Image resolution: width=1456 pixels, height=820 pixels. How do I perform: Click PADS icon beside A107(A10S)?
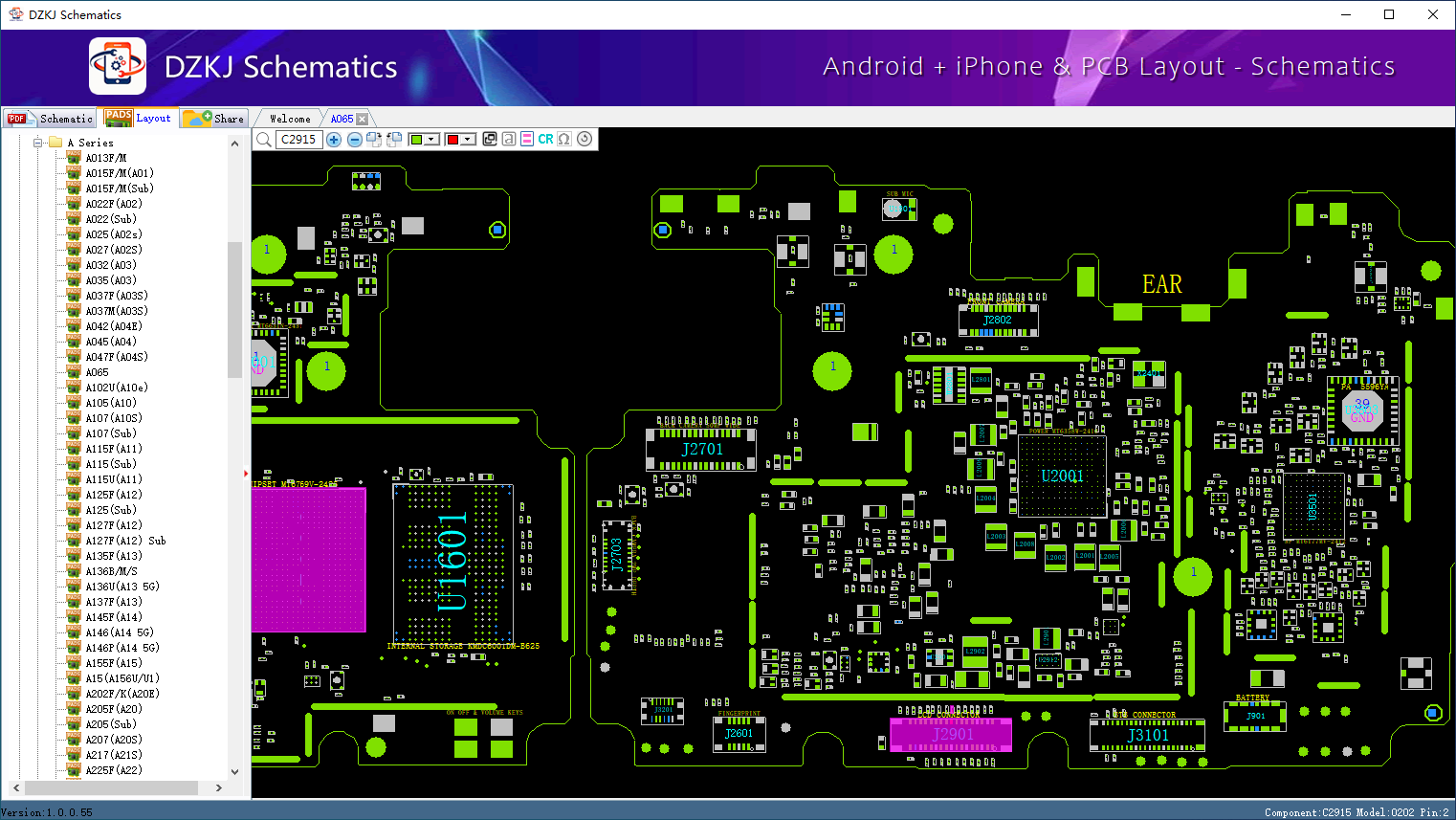pyautogui.click(x=74, y=418)
